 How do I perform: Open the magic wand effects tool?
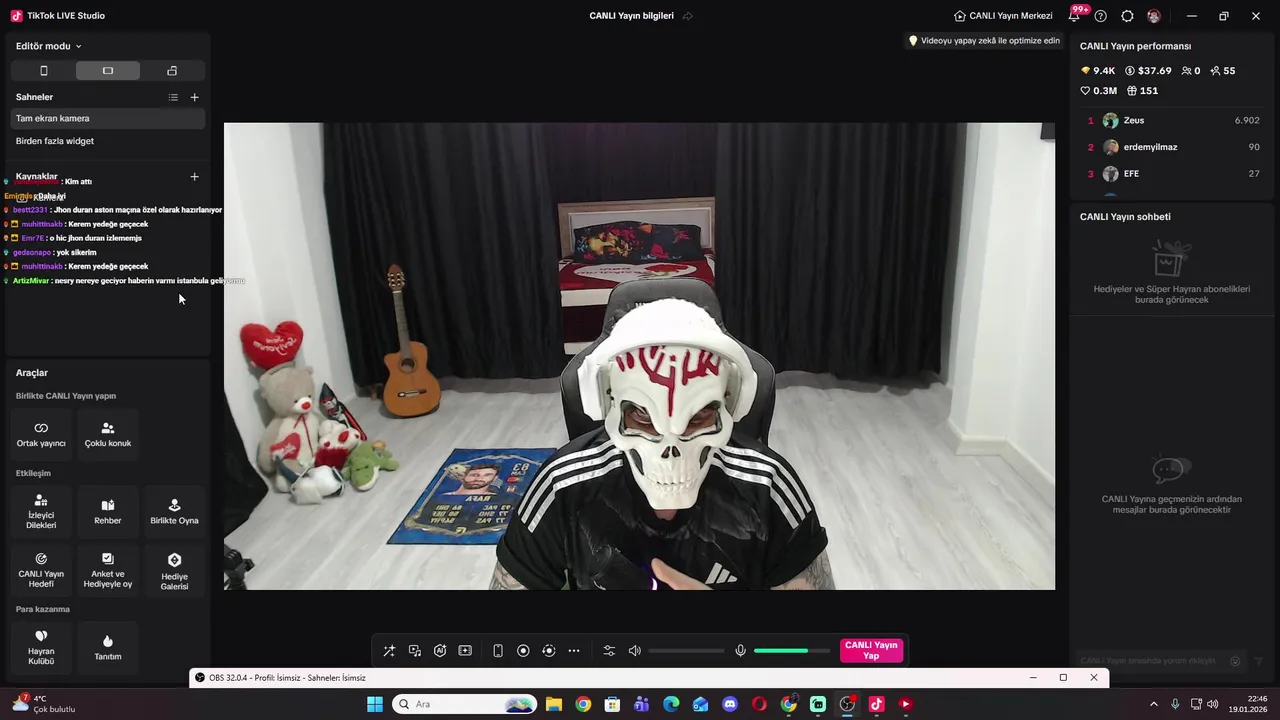[389, 651]
